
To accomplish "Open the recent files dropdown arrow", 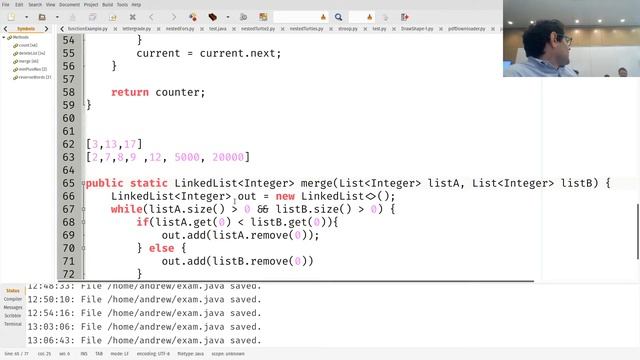I will (57, 17).
